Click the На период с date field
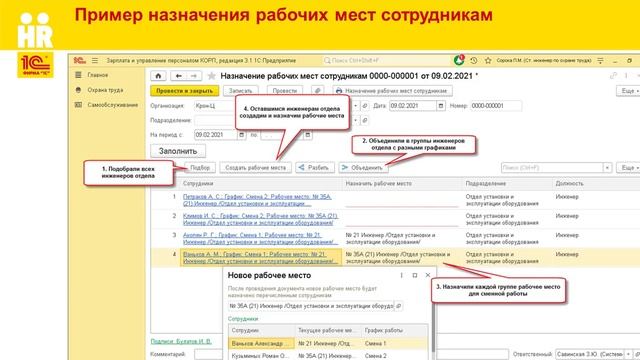 click(216, 135)
